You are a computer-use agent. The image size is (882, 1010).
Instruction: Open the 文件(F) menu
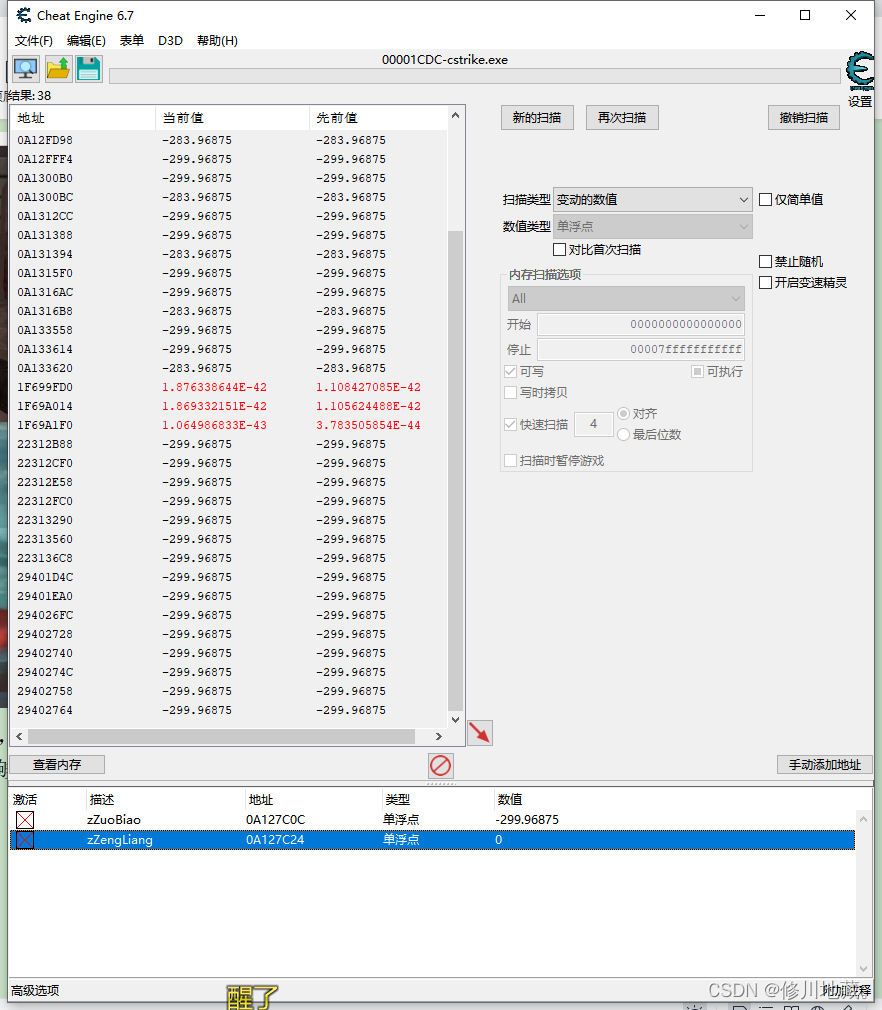pos(34,41)
